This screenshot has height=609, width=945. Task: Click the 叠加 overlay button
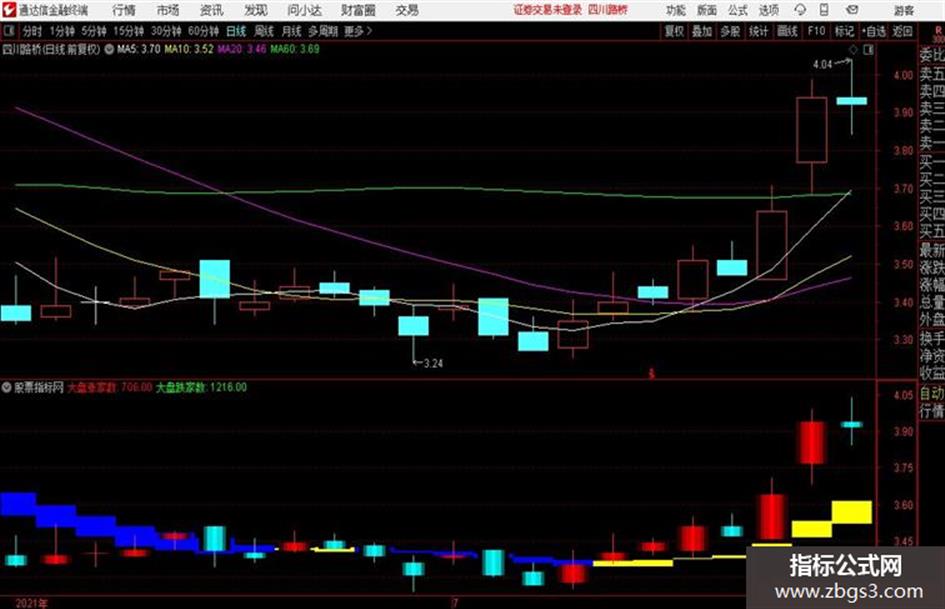coord(702,31)
